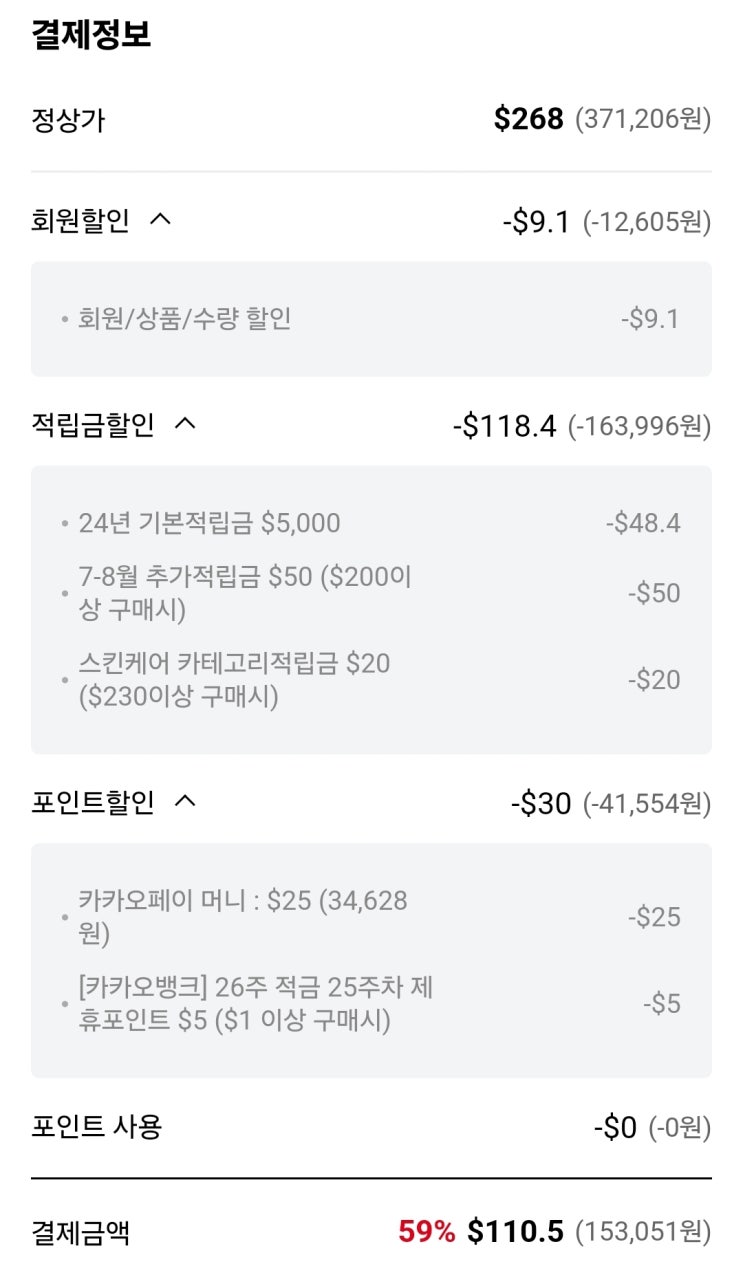Viewport: 743px width, 1275px height.
Task: Tap the 적립금할인 label text
Action: 93,426
